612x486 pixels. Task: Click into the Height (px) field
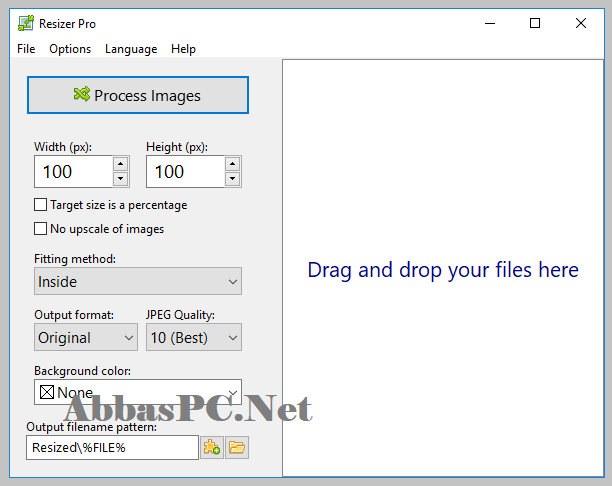(185, 172)
